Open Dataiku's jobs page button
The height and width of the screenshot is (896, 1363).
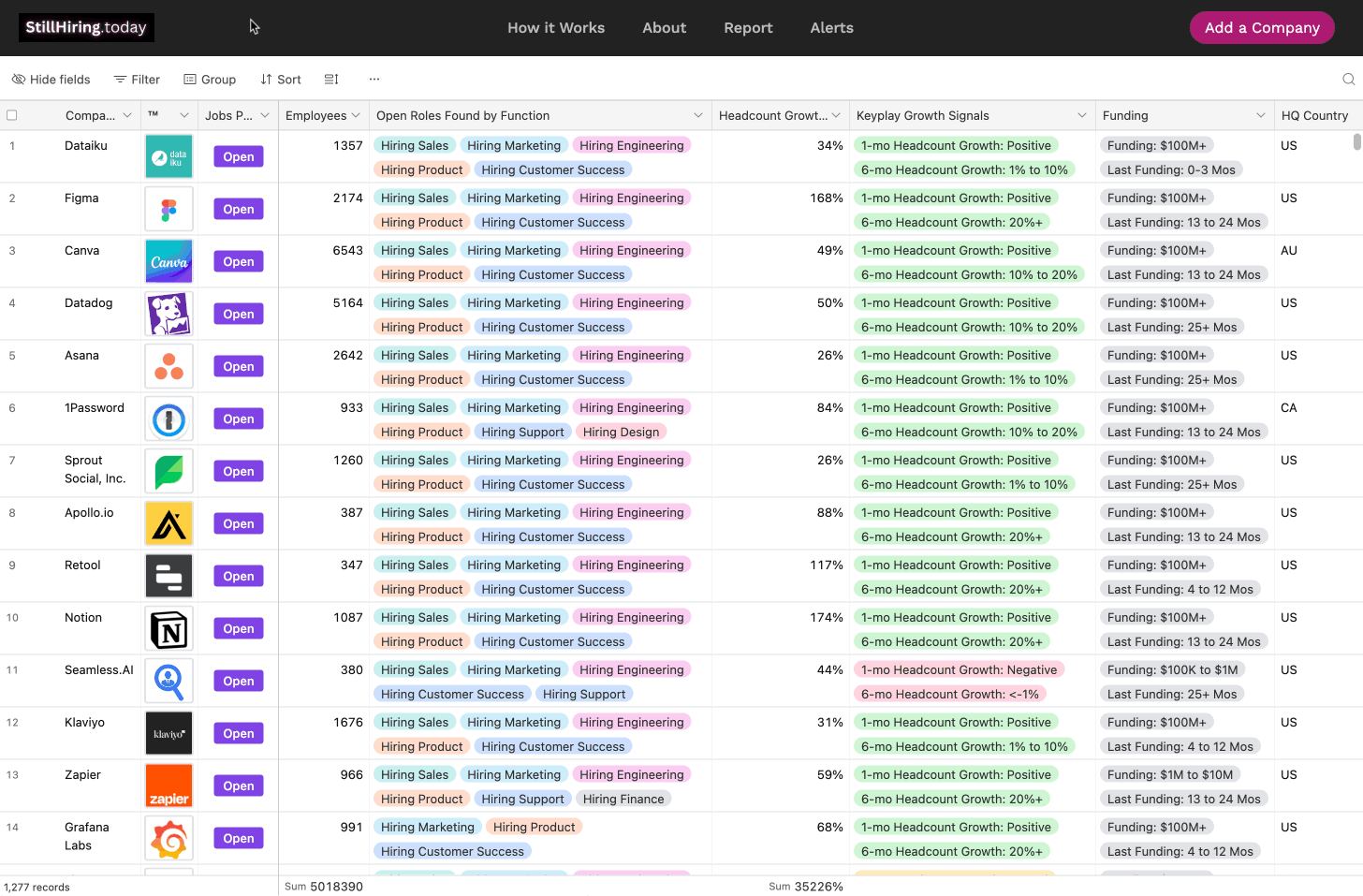click(239, 156)
